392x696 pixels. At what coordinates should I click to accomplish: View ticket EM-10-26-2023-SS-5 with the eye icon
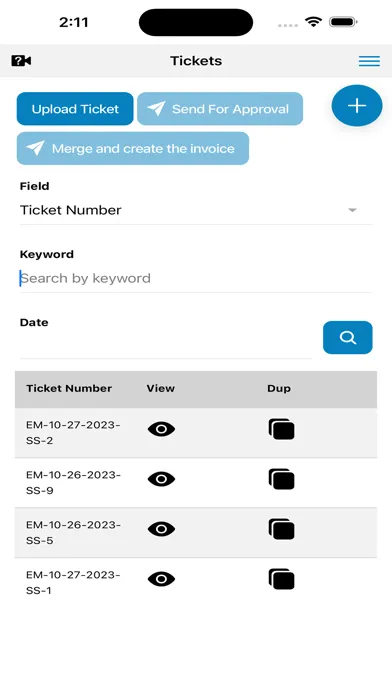[x=161, y=529]
